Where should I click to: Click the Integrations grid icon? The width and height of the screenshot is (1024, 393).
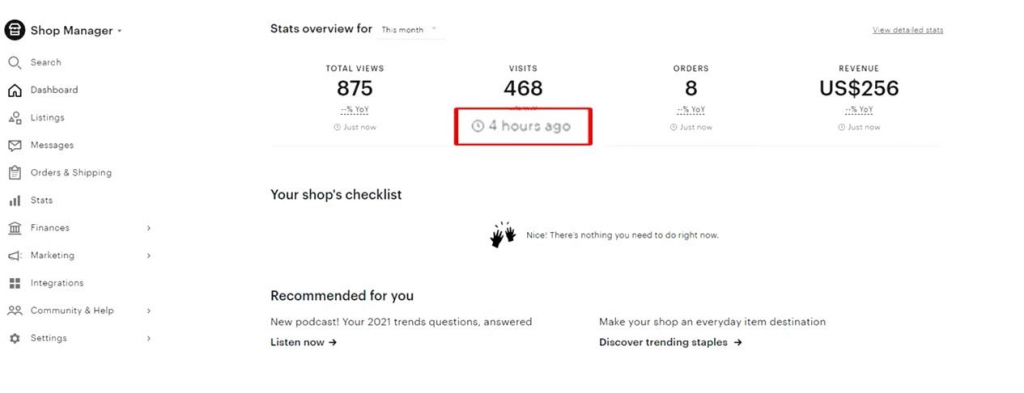14,283
